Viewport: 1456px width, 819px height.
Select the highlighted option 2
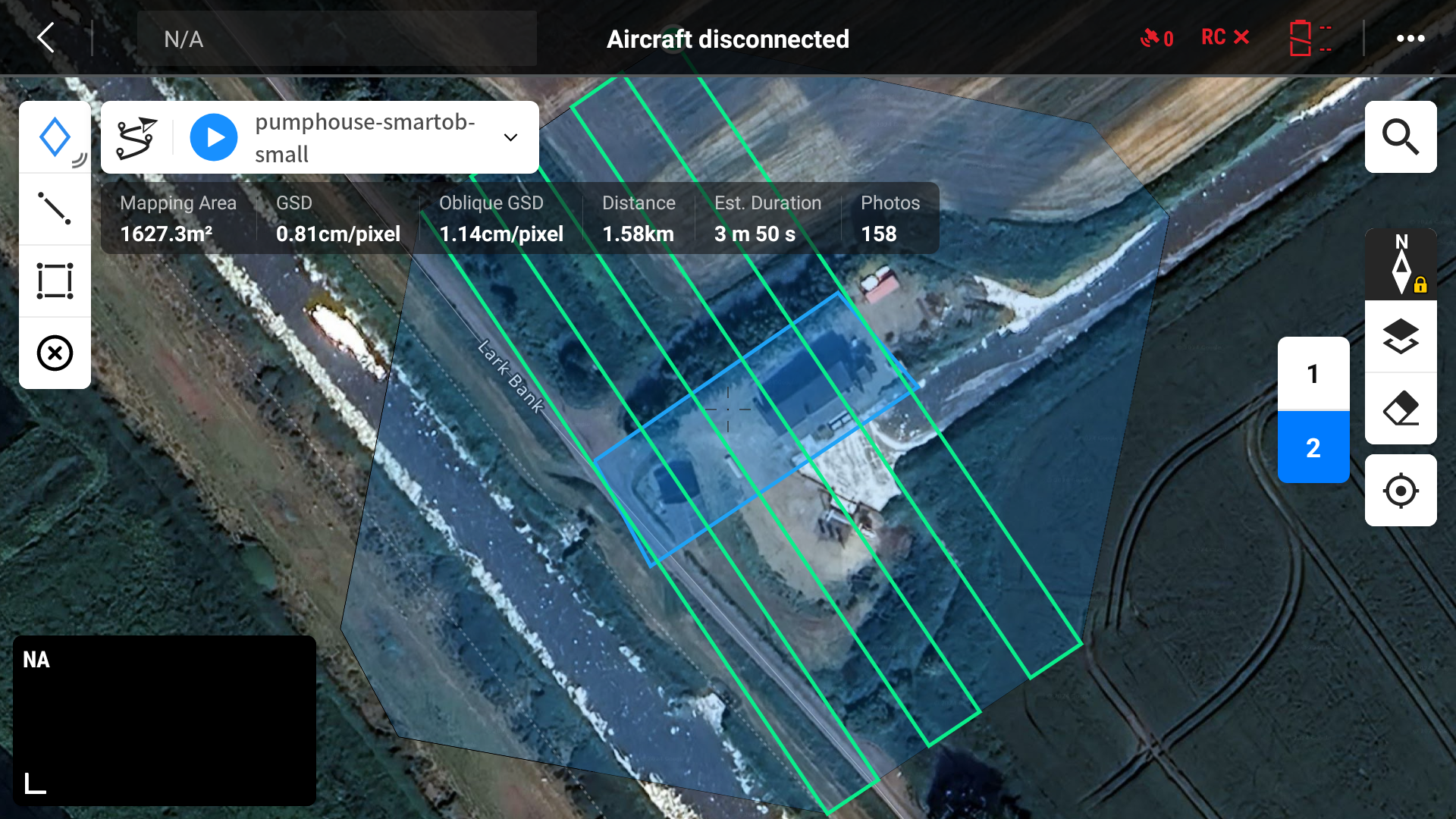tap(1313, 447)
